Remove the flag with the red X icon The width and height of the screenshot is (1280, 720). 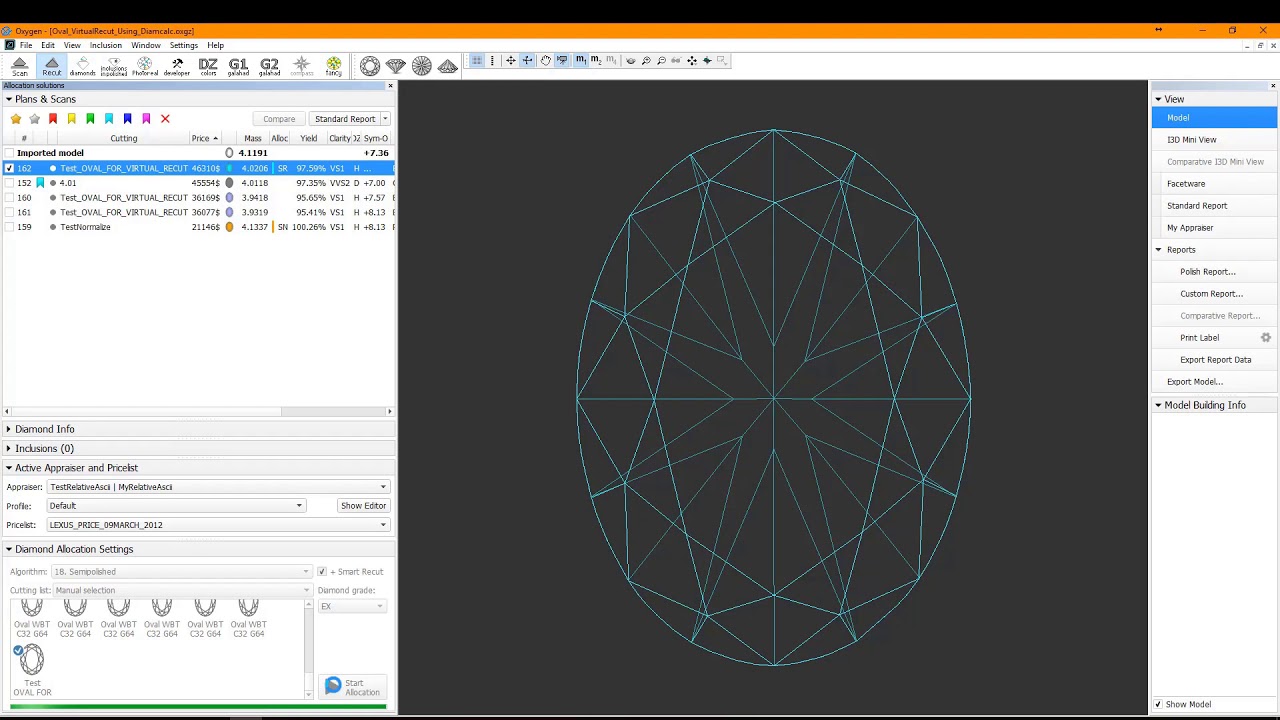[165, 119]
